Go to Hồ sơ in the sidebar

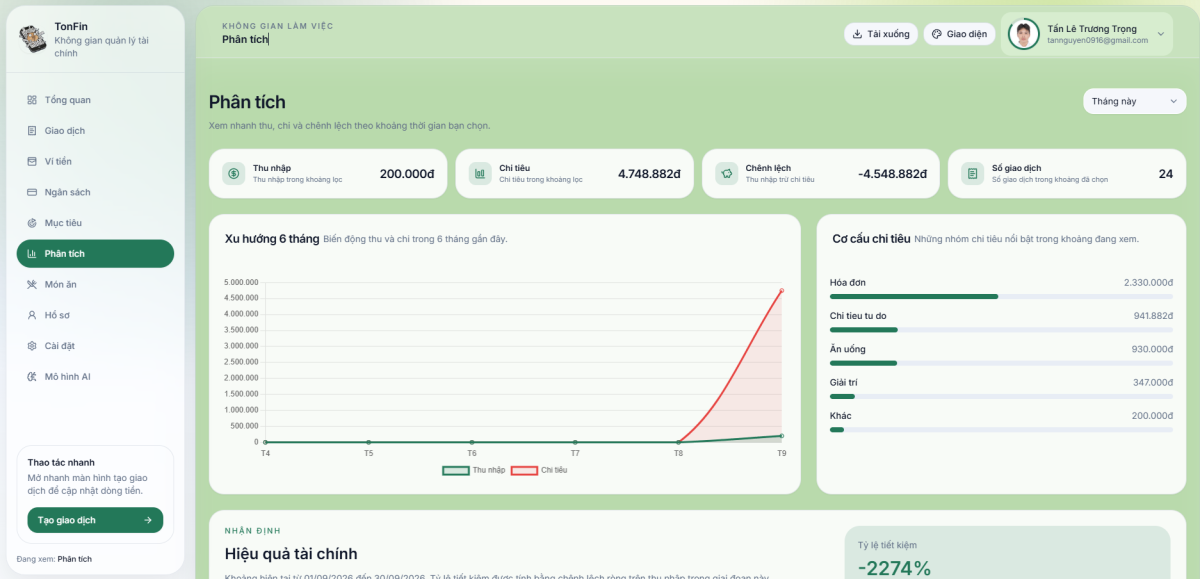coord(95,315)
